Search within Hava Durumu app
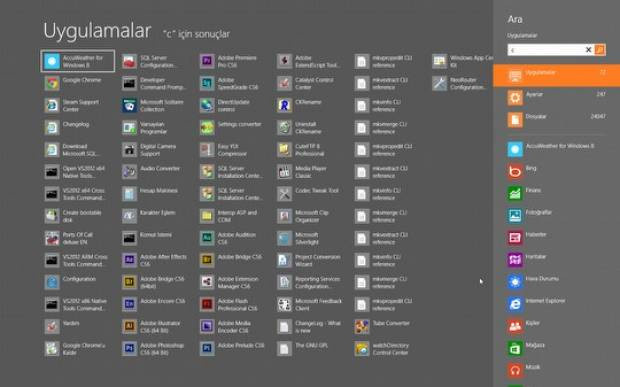Screen dimensions: 620x387 click(x=556, y=282)
